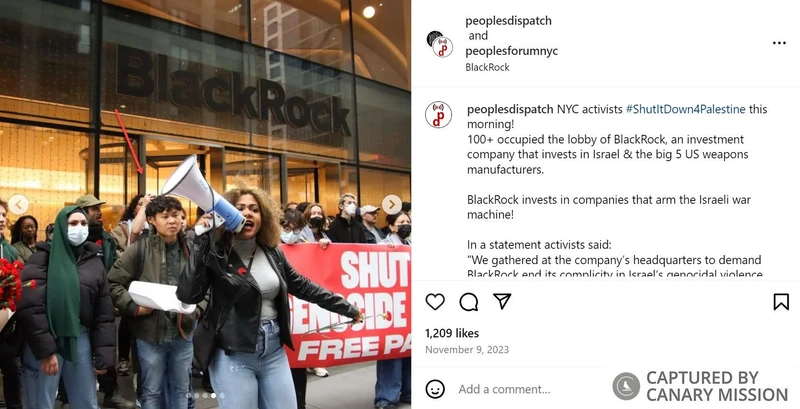Open emoji picker smiley icon
The image size is (800, 409).
click(x=435, y=389)
